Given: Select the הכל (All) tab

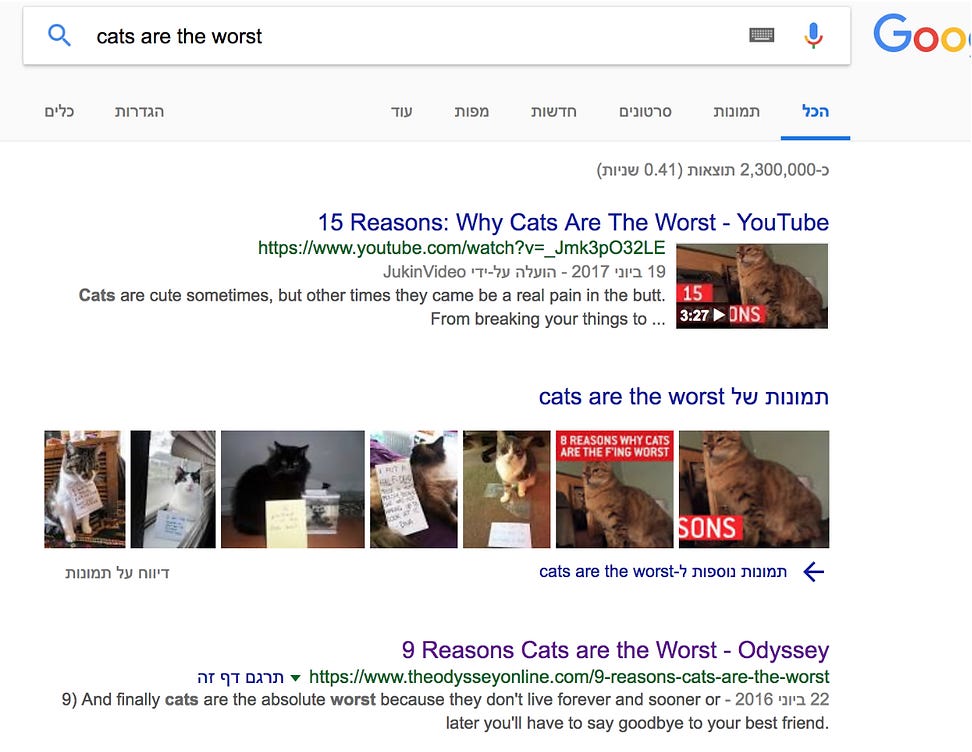Looking at the screenshot, I should 815,112.
